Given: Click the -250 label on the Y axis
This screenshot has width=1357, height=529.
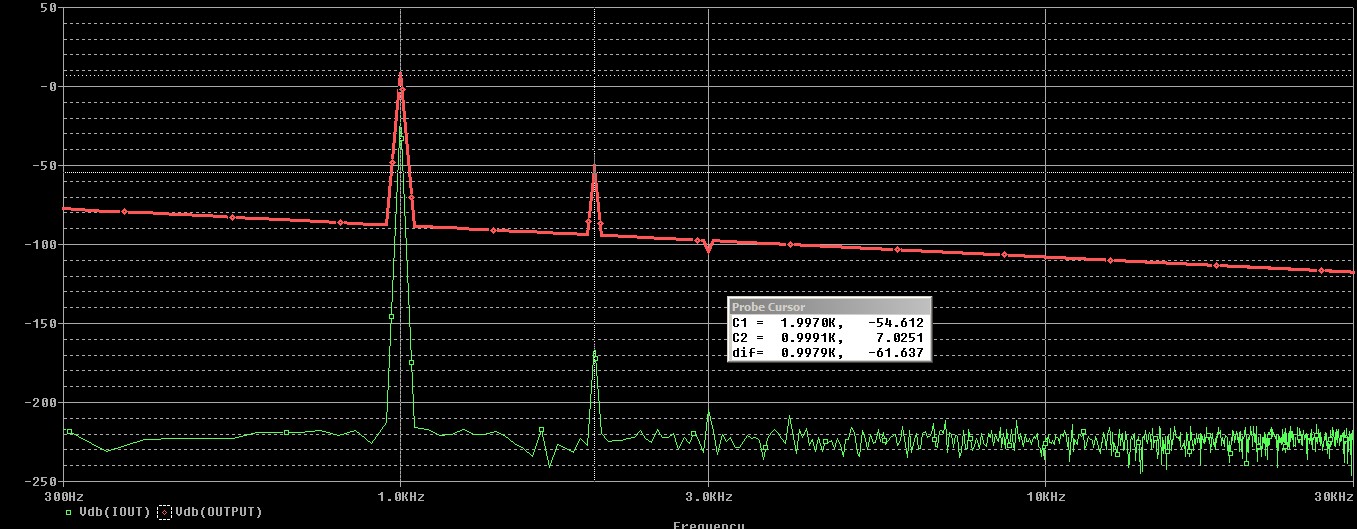Looking at the screenshot, I should [x=39, y=481].
